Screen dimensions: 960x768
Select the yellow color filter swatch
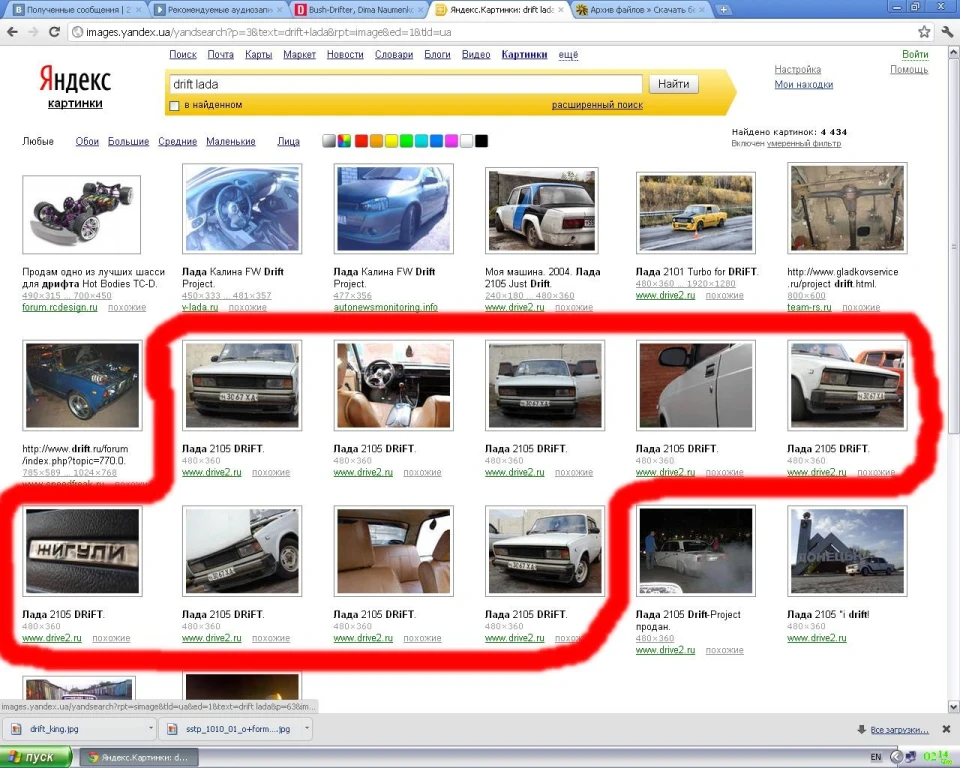click(x=391, y=141)
